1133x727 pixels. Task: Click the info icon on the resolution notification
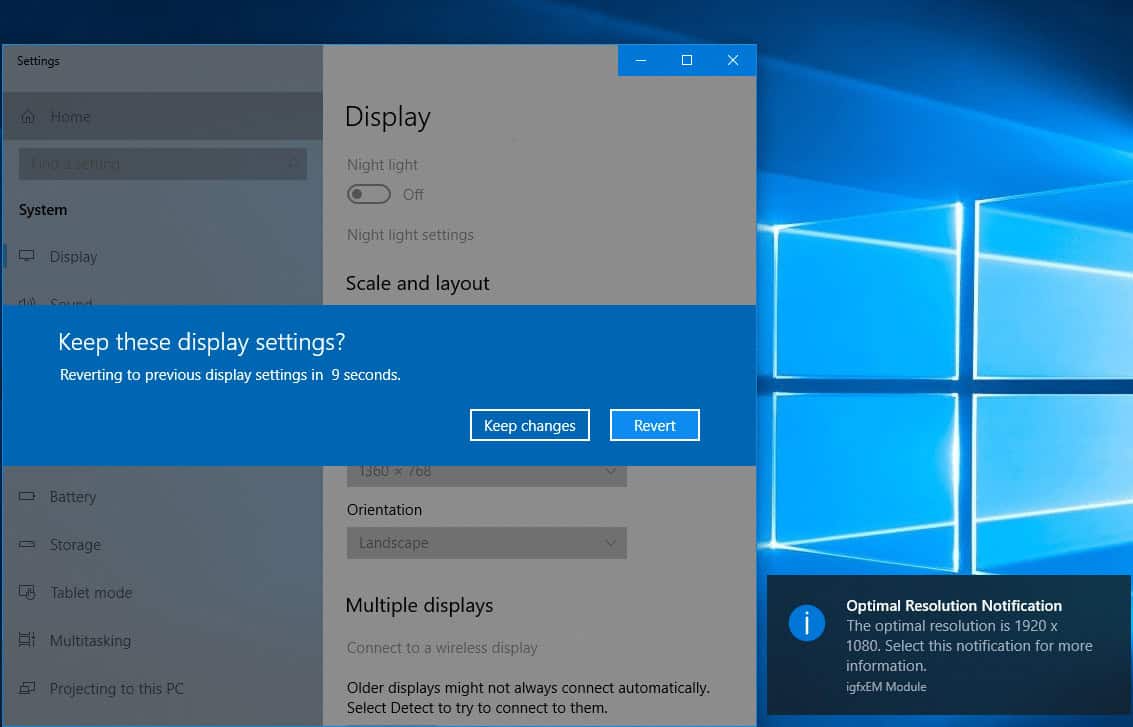tap(806, 623)
